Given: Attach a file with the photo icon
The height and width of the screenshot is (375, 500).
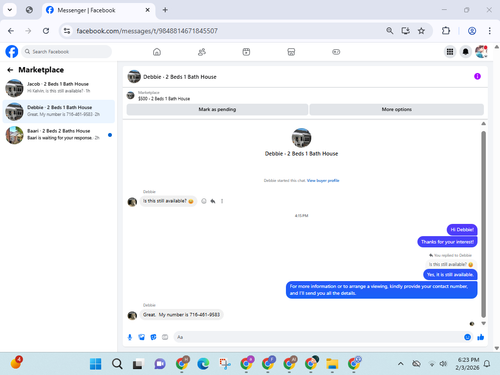Looking at the screenshot, I should (x=142, y=337).
